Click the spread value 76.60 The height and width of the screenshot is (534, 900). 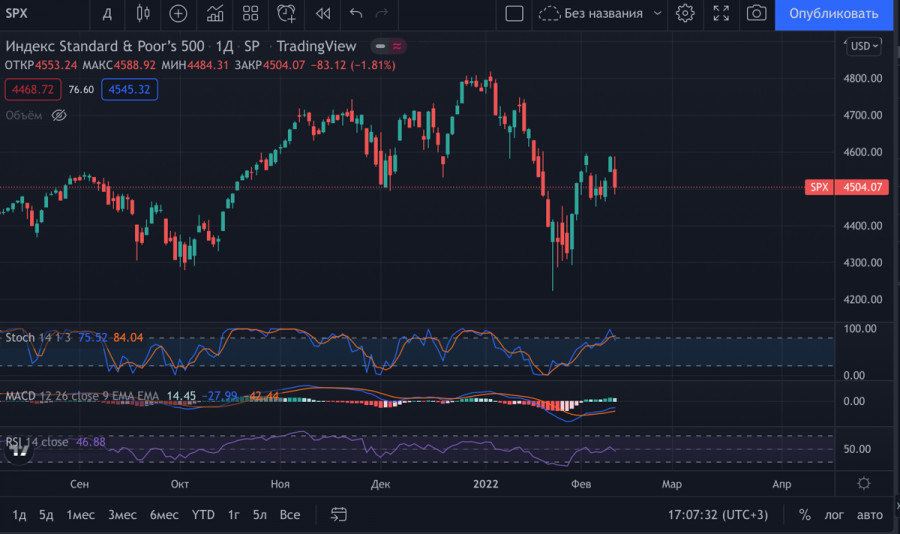[x=81, y=90]
